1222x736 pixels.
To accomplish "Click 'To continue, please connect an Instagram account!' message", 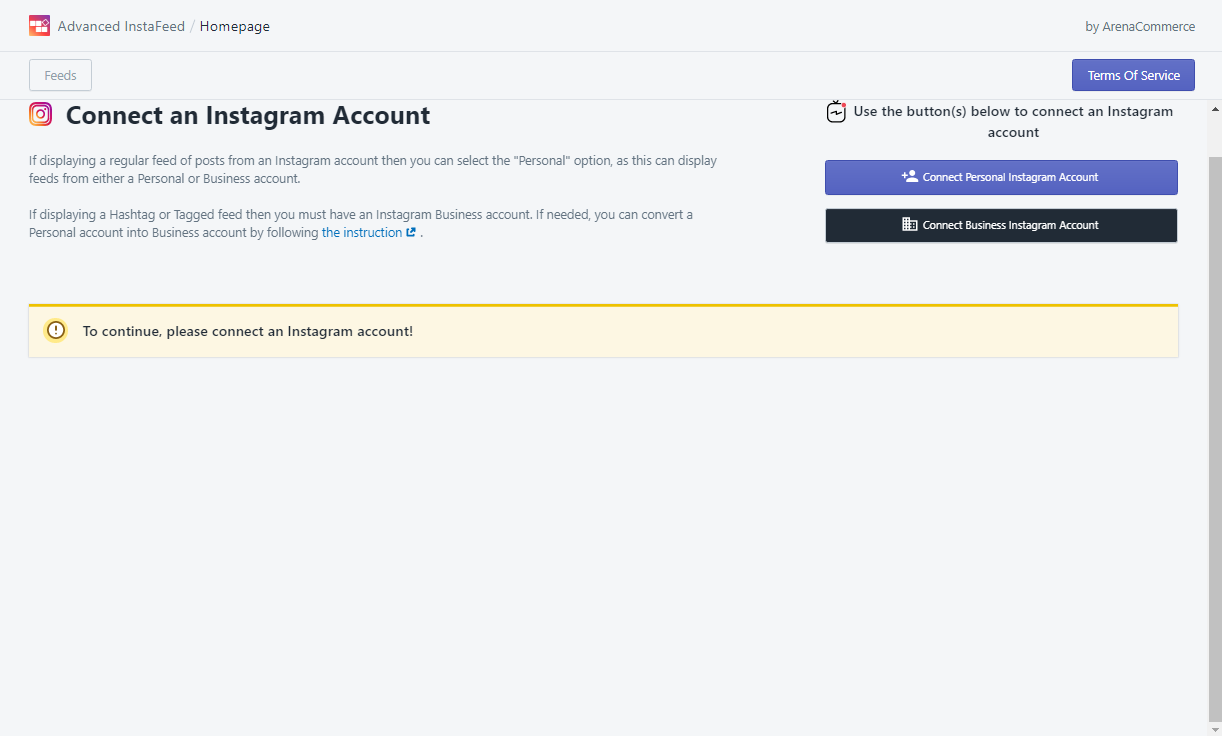I will click(248, 331).
